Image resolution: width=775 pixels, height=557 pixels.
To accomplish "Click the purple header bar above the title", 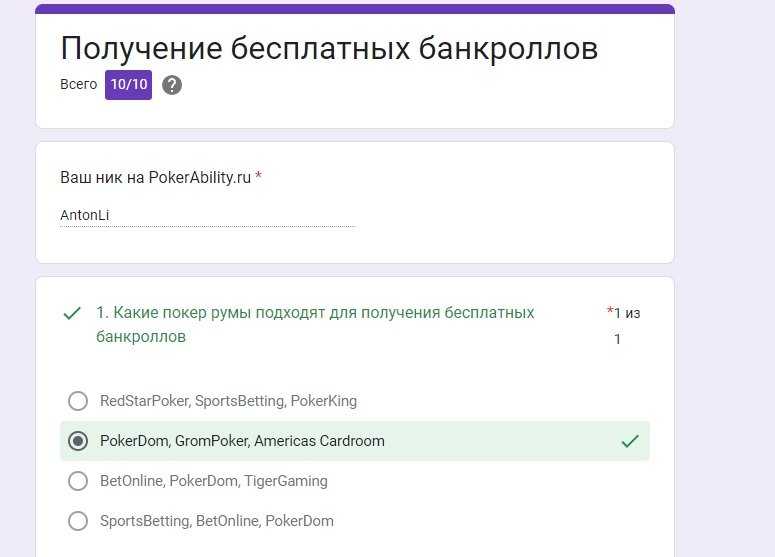I will point(355,9).
